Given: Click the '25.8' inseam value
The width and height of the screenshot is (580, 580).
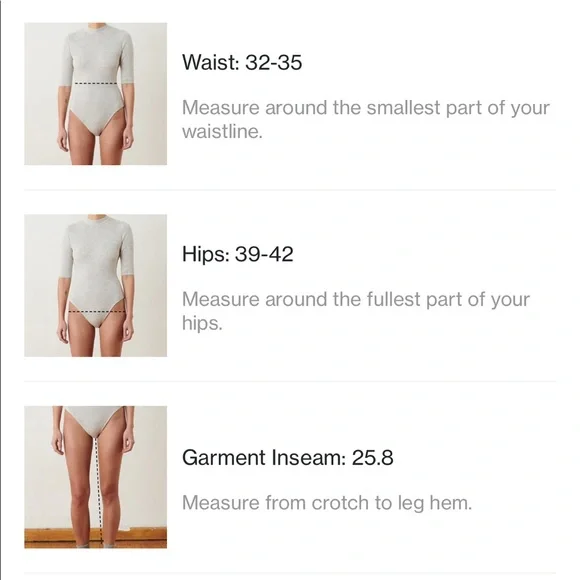Looking at the screenshot, I should click(x=372, y=458).
